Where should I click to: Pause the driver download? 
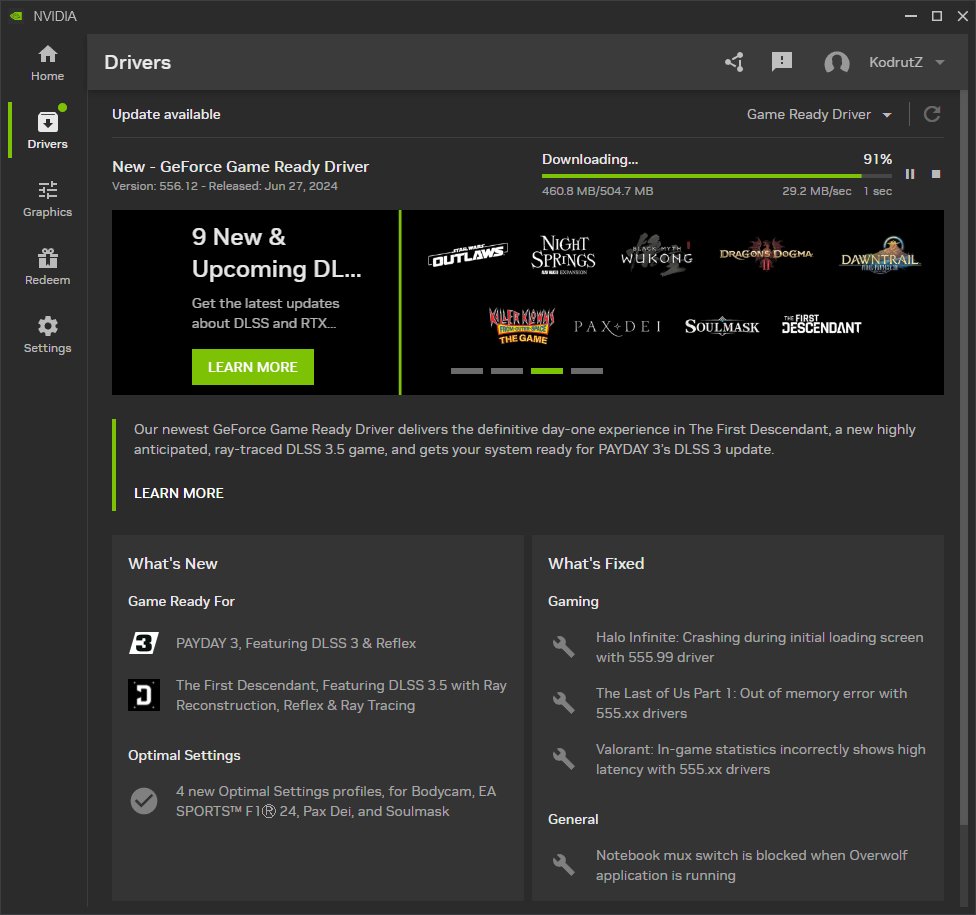click(910, 174)
